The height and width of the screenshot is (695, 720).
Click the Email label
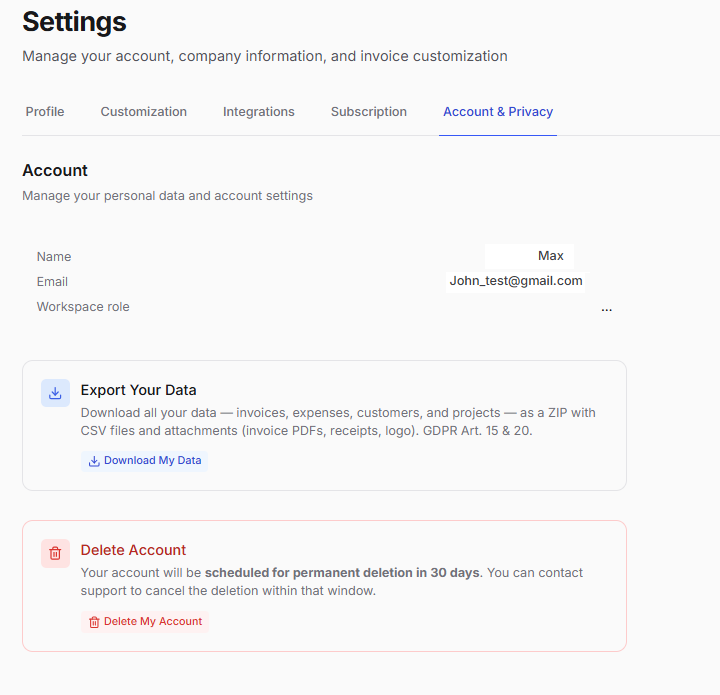point(52,282)
